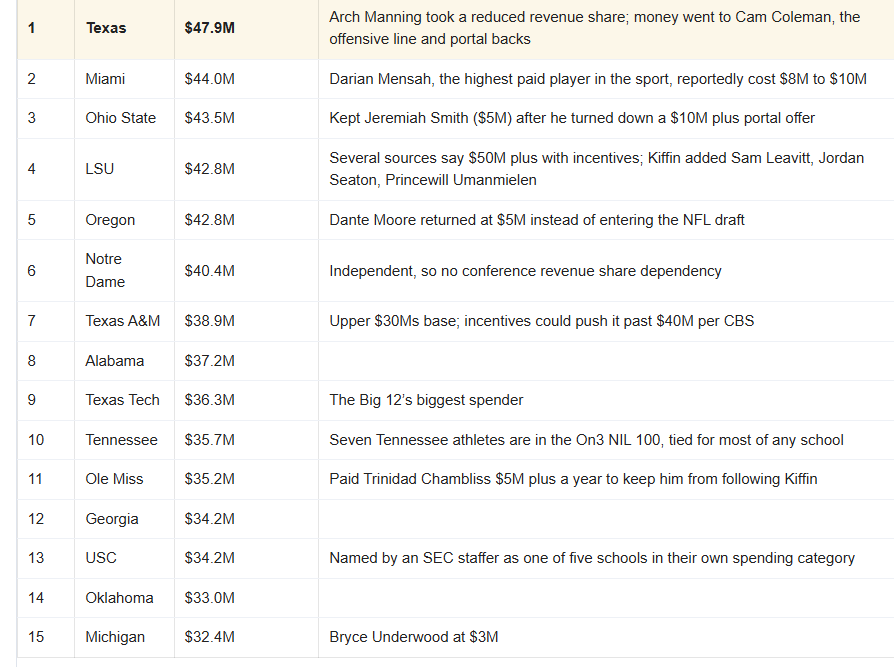Click the Arch Manning revenue share note

point(595,28)
